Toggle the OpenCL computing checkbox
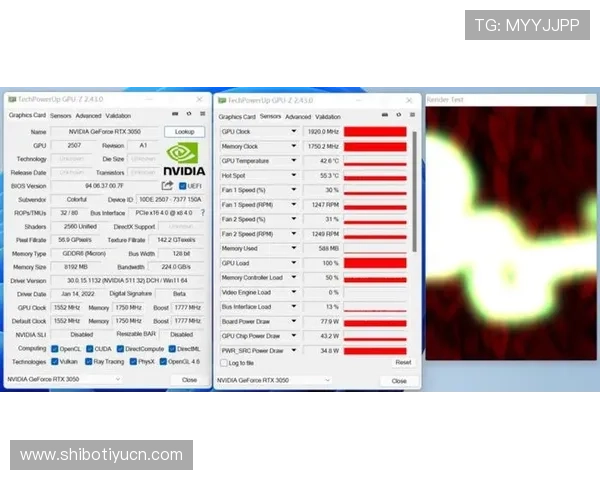This screenshot has height=480, width=600. (54, 348)
